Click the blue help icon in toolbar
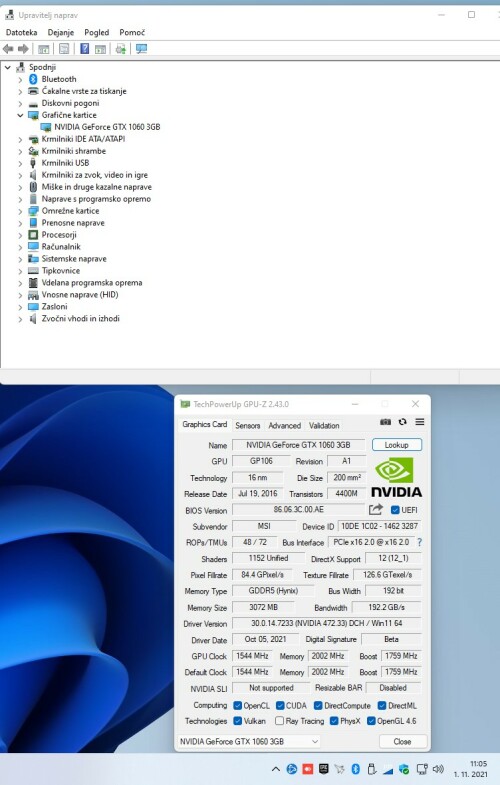 click(85, 49)
